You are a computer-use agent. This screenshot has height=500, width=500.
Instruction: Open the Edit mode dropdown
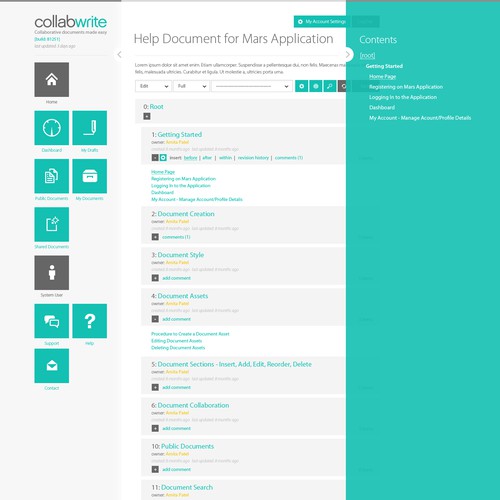pyautogui.click(x=153, y=86)
